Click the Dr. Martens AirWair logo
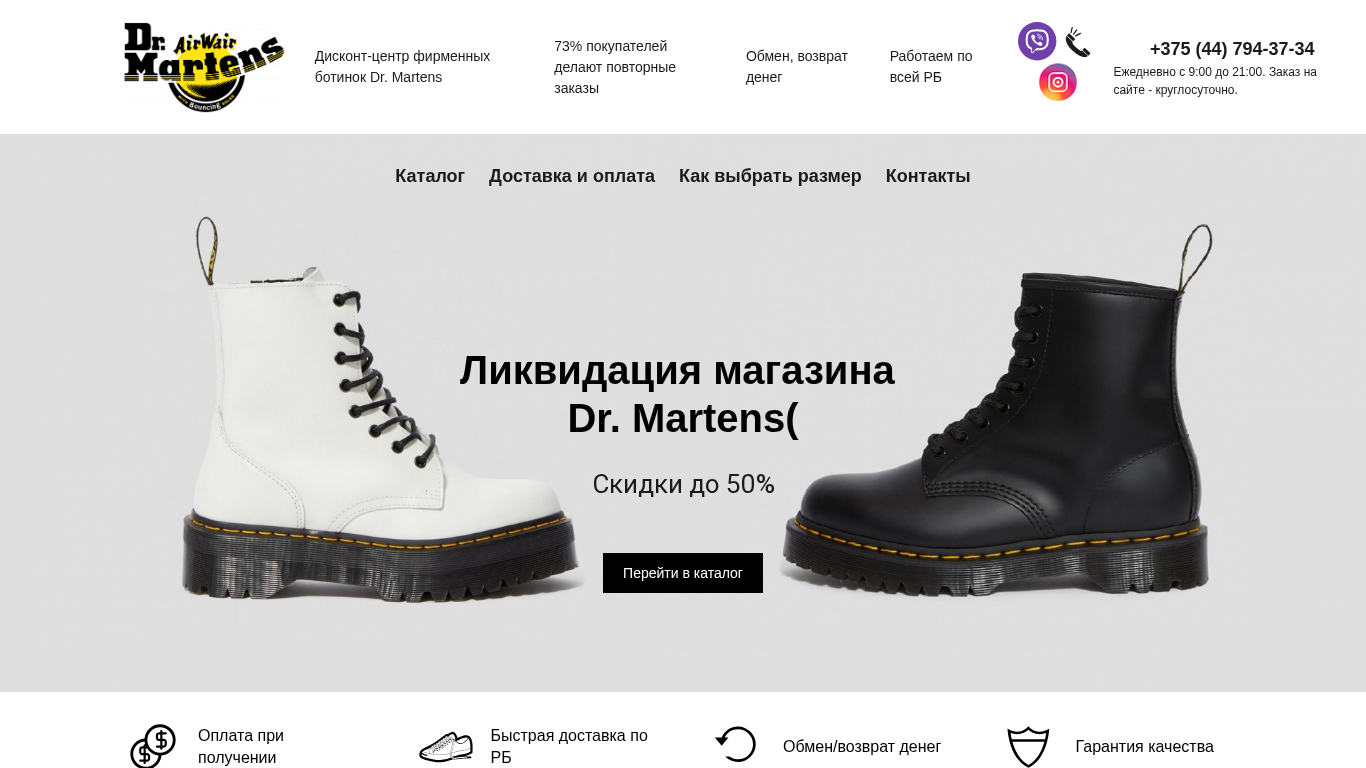Viewport: 1366px width, 768px height. pos(204,67)
